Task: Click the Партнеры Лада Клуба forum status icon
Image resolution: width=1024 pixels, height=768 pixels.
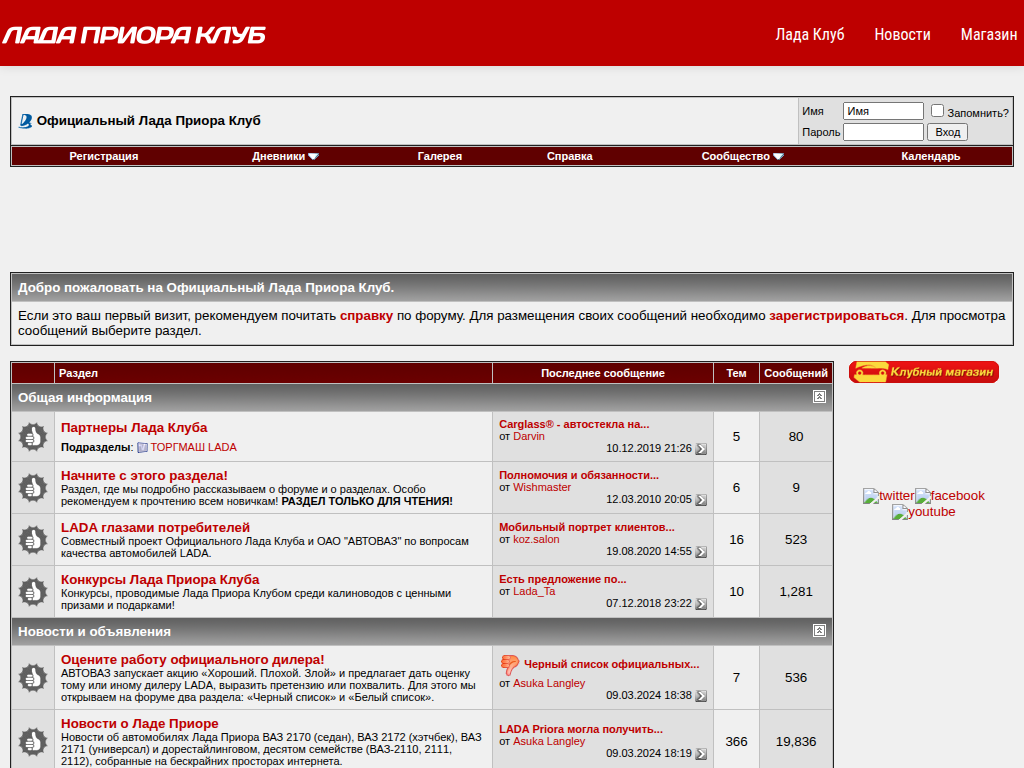Action: [33, 436]
